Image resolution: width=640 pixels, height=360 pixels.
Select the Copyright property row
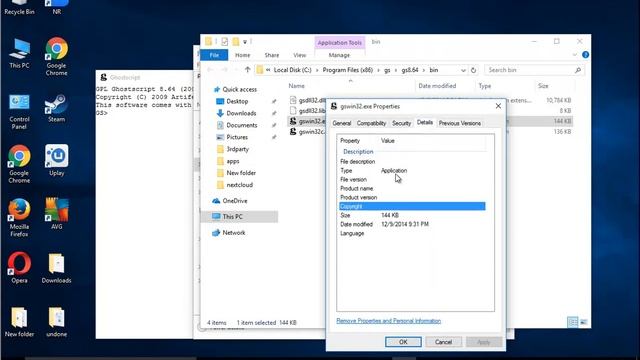(x=412, y=206)
